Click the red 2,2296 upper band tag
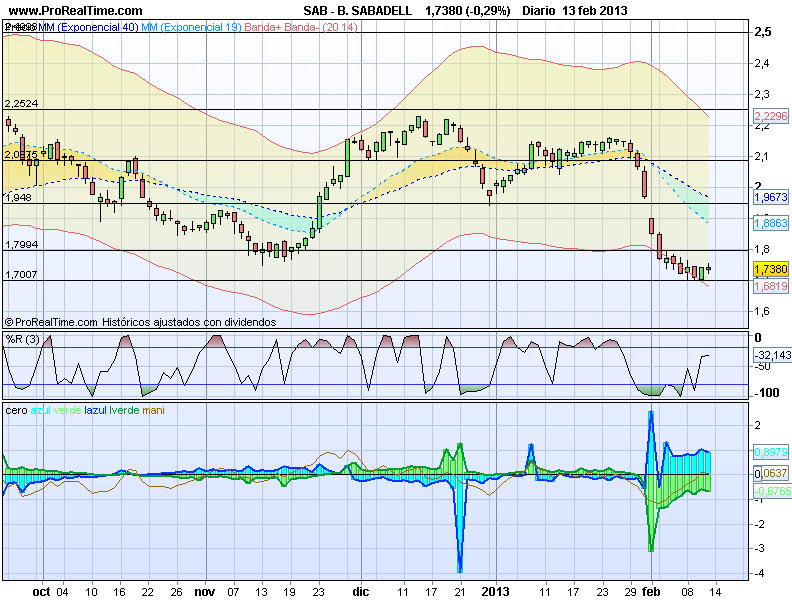Image resolution: width=792 pixels, height=605 pixels. pyautogui.click(x=769, y=116)
